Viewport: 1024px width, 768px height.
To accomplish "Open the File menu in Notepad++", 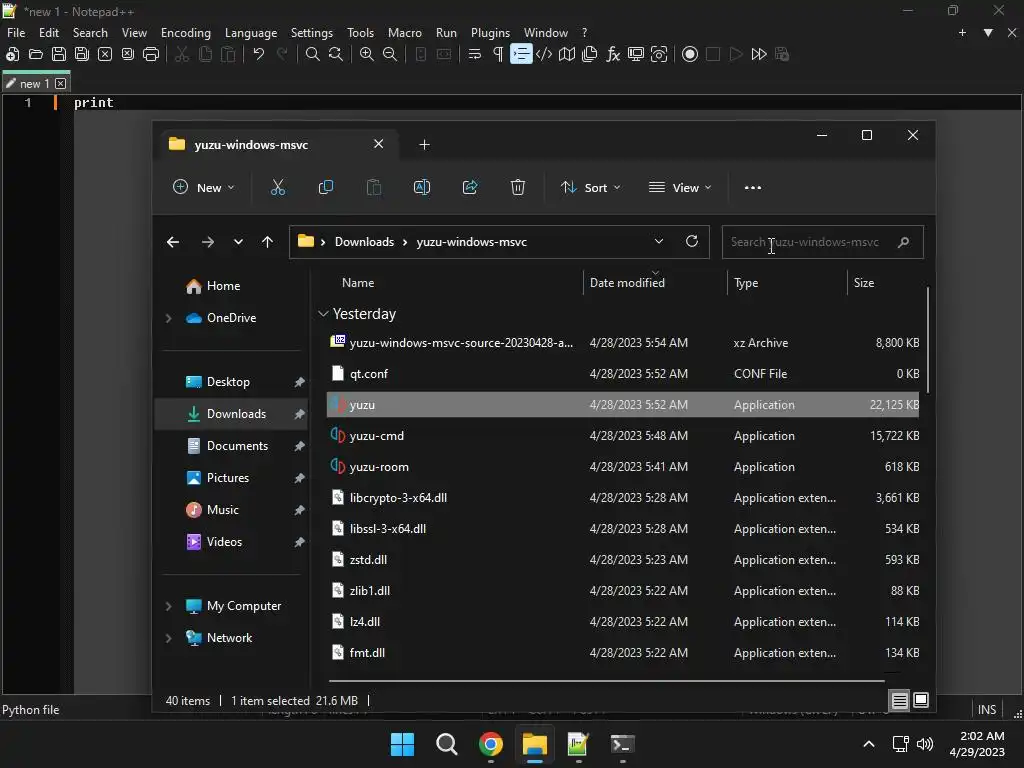I will (16, 33).
